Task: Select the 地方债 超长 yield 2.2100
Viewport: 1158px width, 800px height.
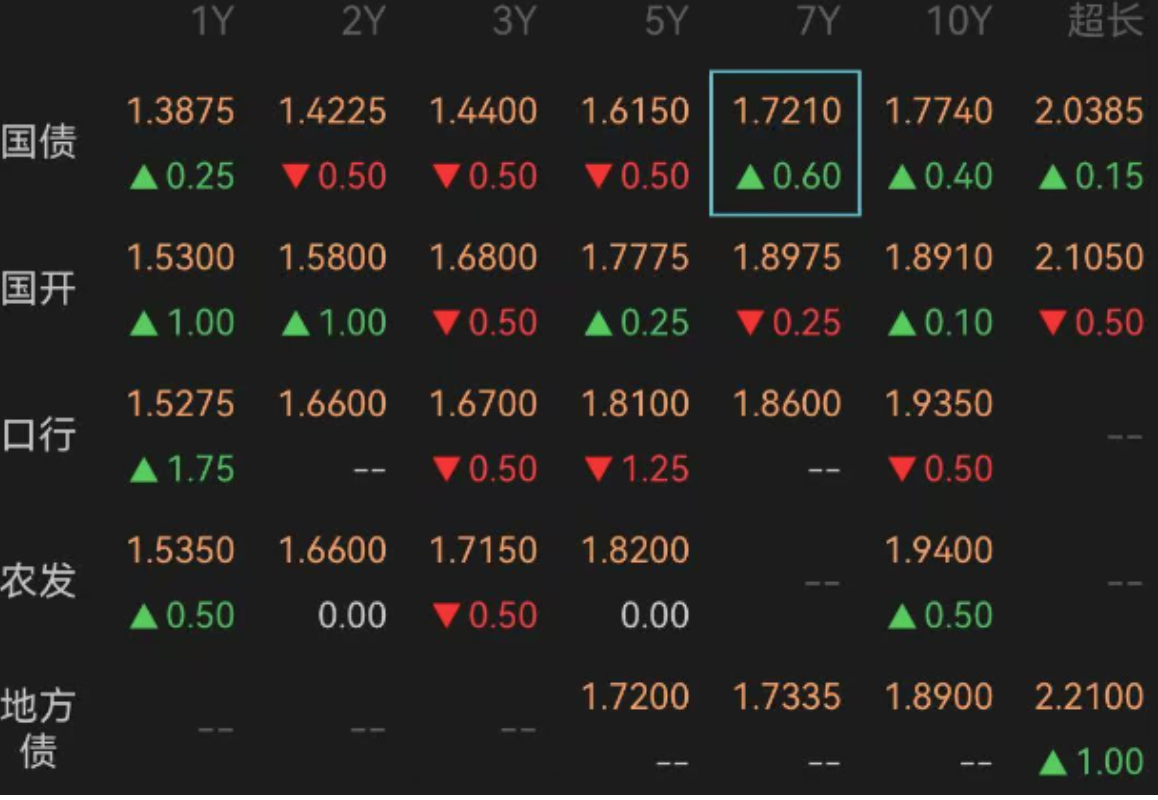Action: point(1089,697)
